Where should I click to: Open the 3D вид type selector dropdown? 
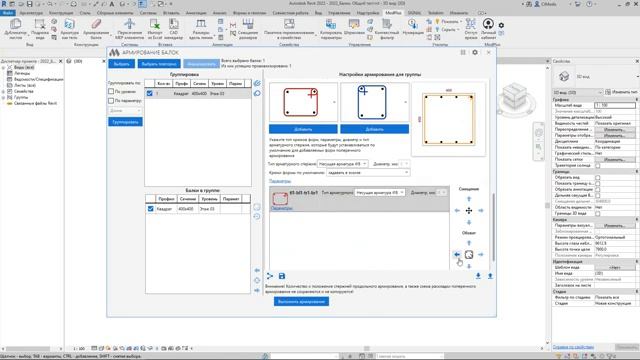[578, 92]
